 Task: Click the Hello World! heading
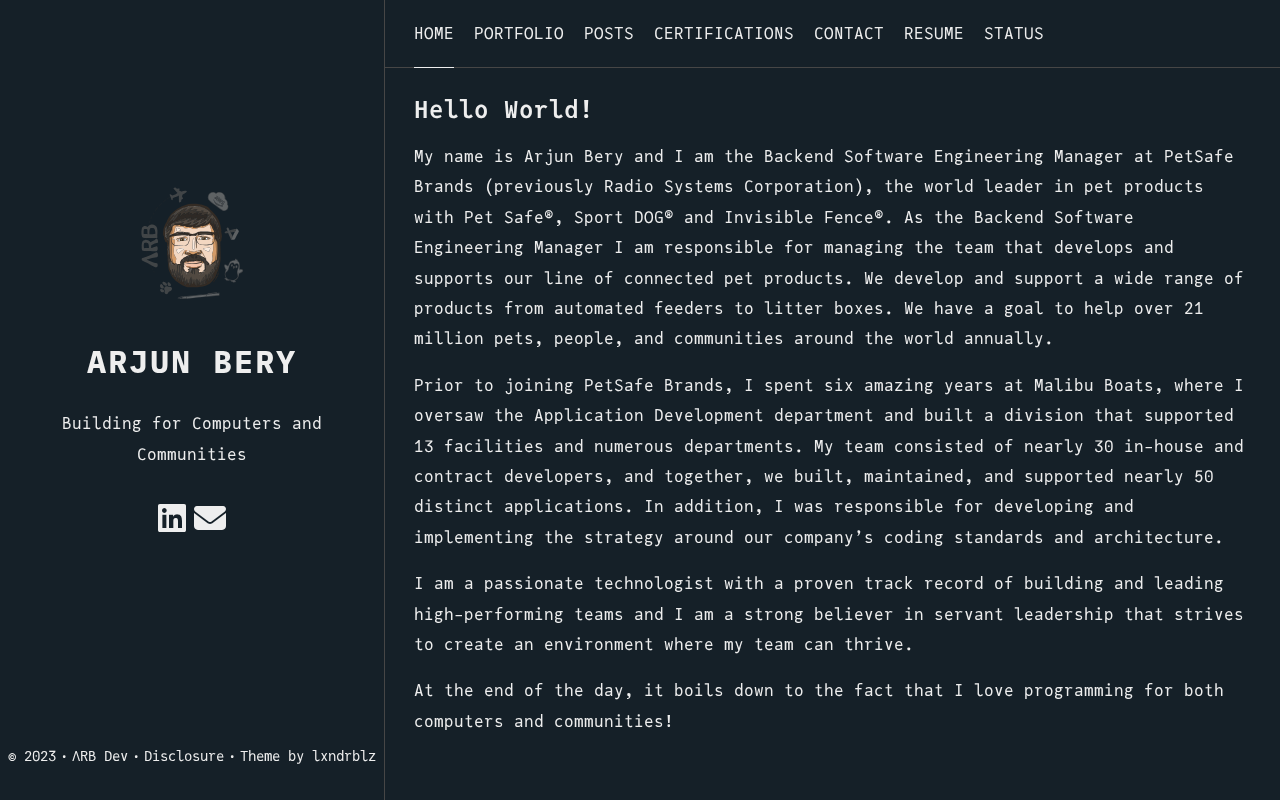pyautogui.click(x=504, y=110)
